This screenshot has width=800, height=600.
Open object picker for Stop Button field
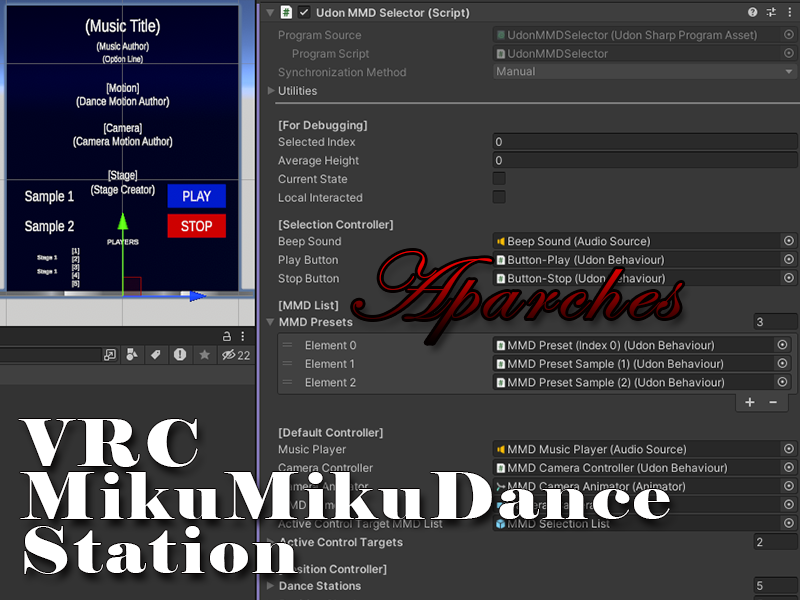click(x=789, y=278)
